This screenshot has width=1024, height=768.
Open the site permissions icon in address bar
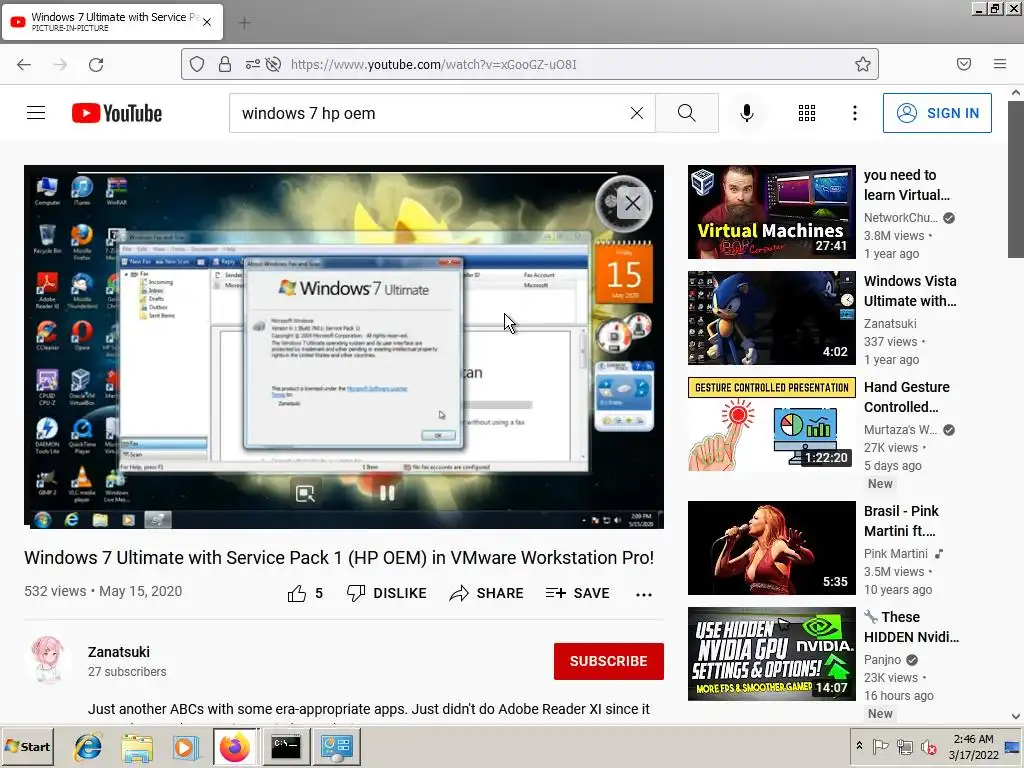[x=253, y=64]
